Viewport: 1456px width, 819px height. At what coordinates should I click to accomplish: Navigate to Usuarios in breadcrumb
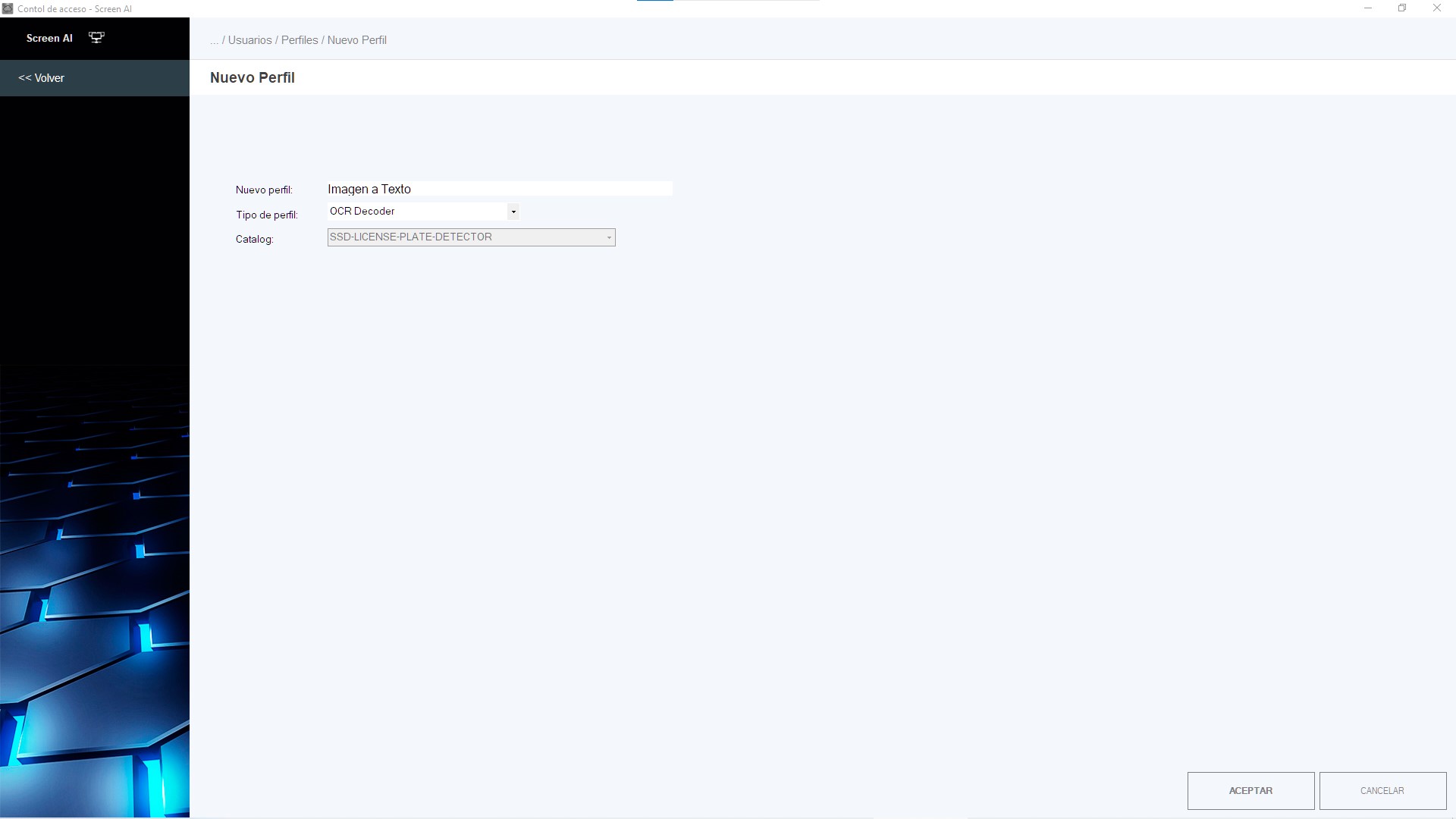pos(249,40)
